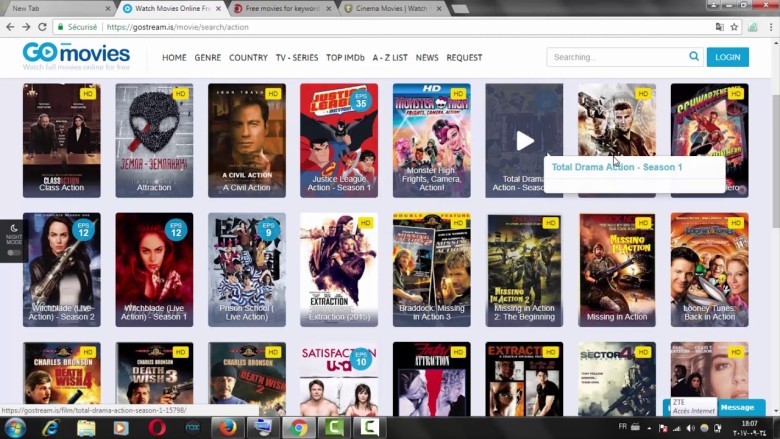Bookmark this page with the star icon
The image size is (780, 439).
coord(734,27)
